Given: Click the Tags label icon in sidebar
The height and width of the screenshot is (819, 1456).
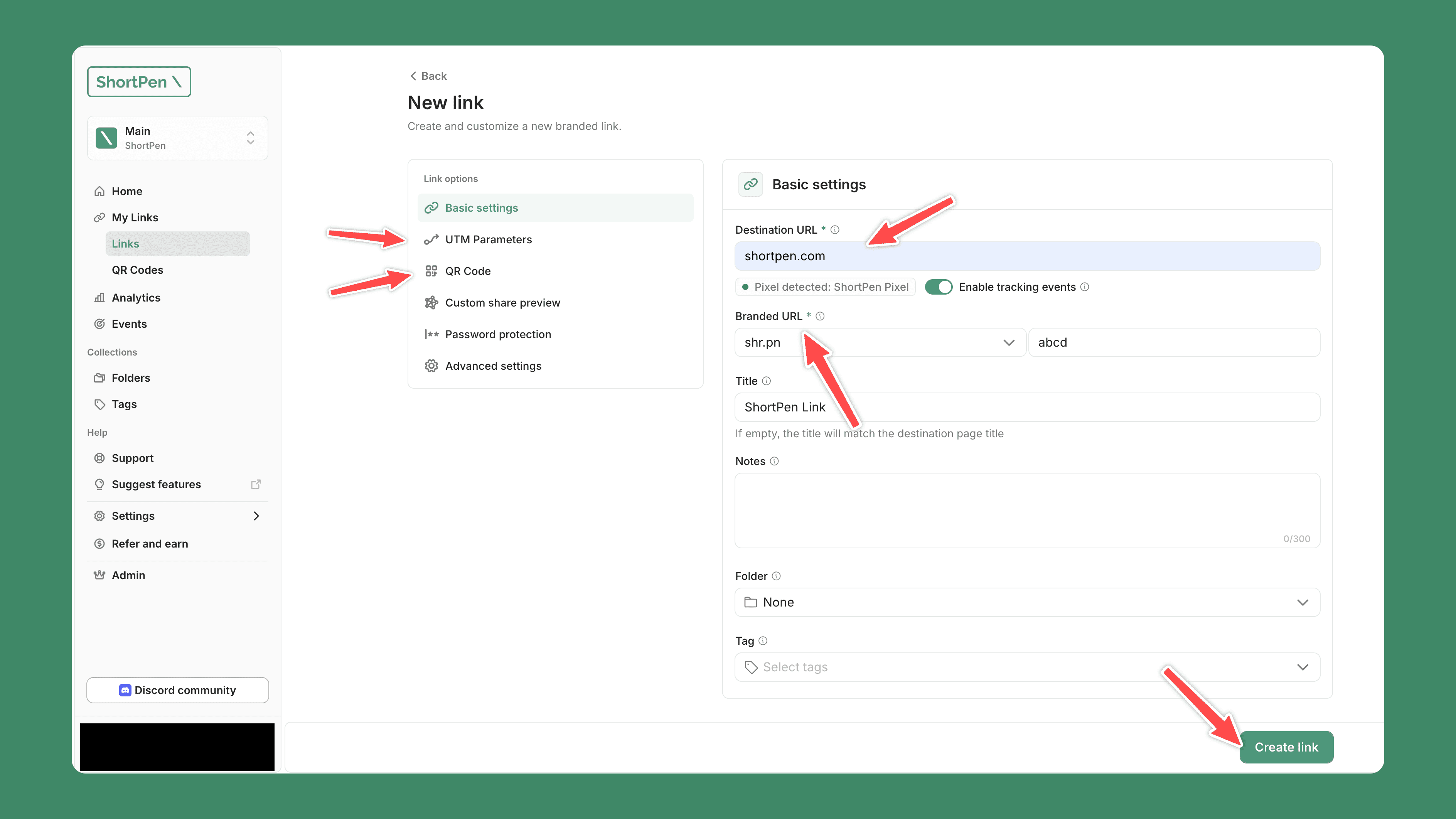Looking at the screenshot, I should (99, 404).
